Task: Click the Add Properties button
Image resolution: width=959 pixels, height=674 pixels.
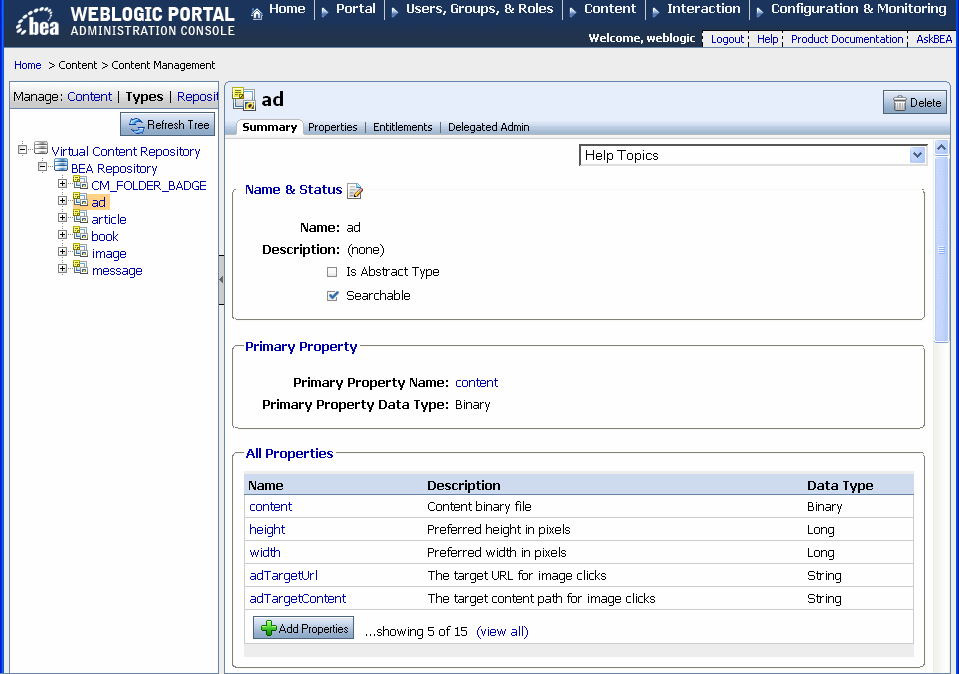Action: coord(303,628)
